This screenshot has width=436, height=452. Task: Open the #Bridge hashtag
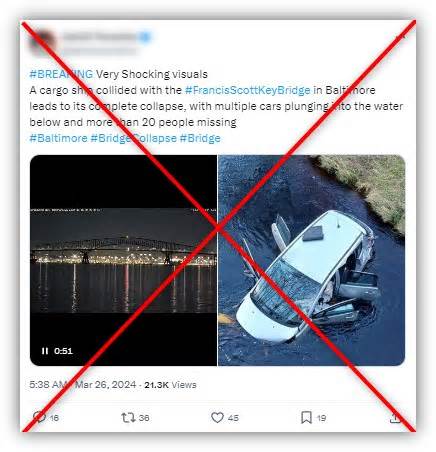click(x=200, y=138)
